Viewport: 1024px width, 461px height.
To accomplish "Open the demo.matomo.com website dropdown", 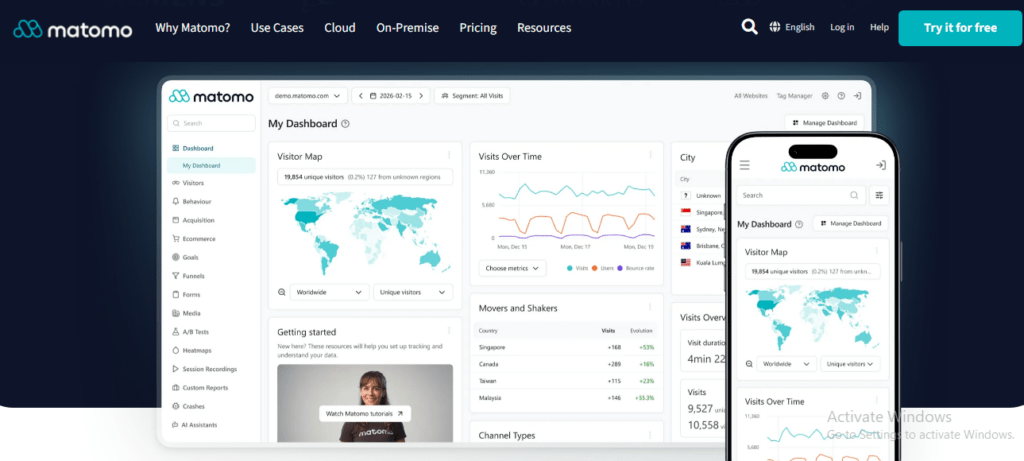I will [308, 96].
